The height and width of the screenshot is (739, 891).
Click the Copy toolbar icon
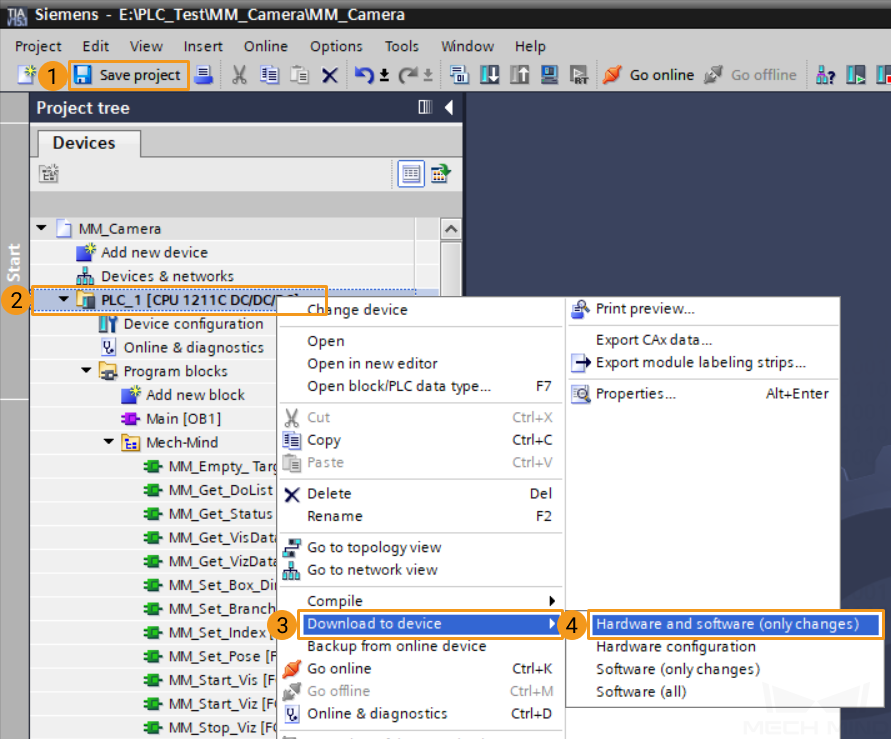click(269, 75)
